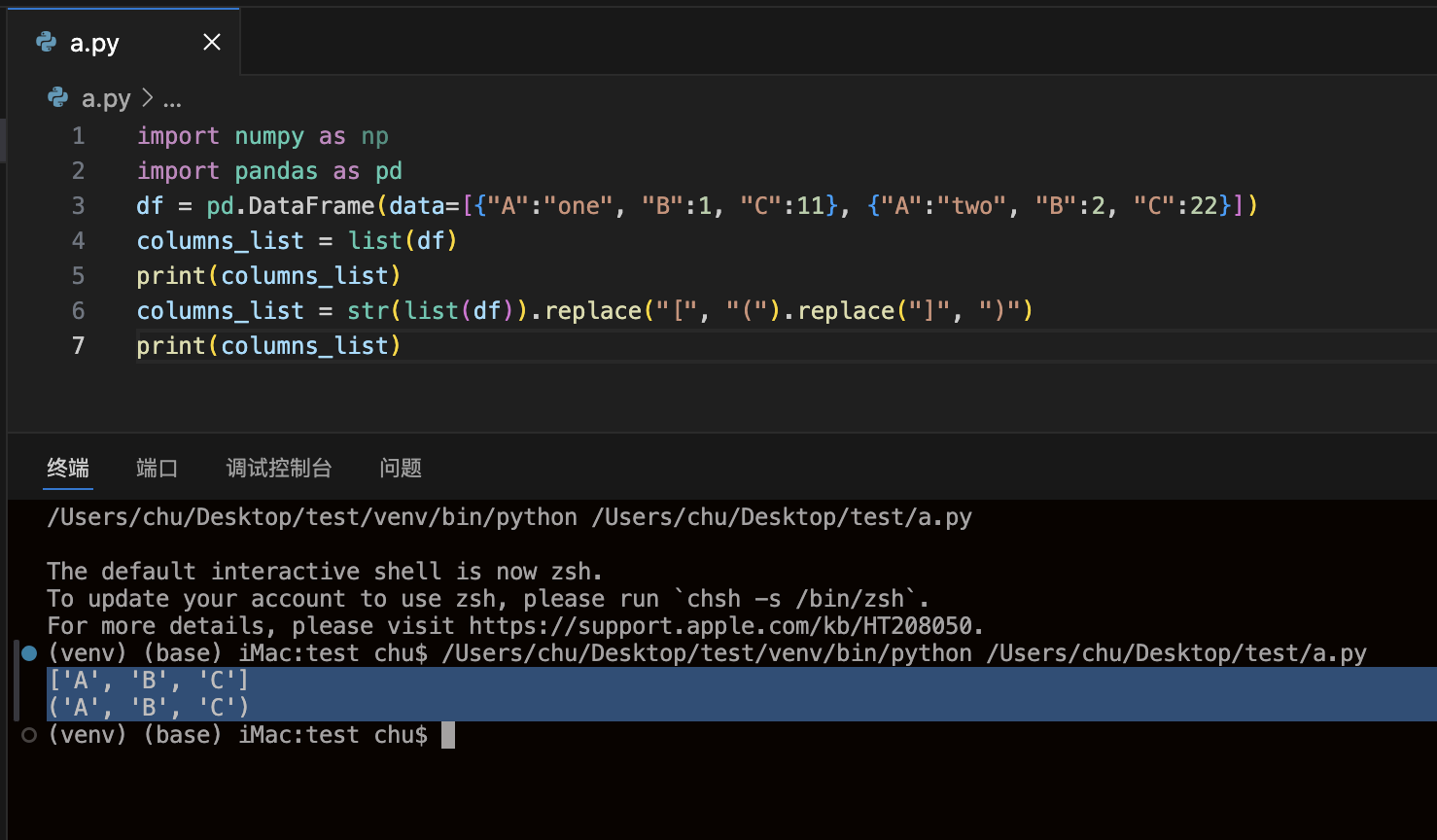Click line number 3 in the gutter

[79, 206]
